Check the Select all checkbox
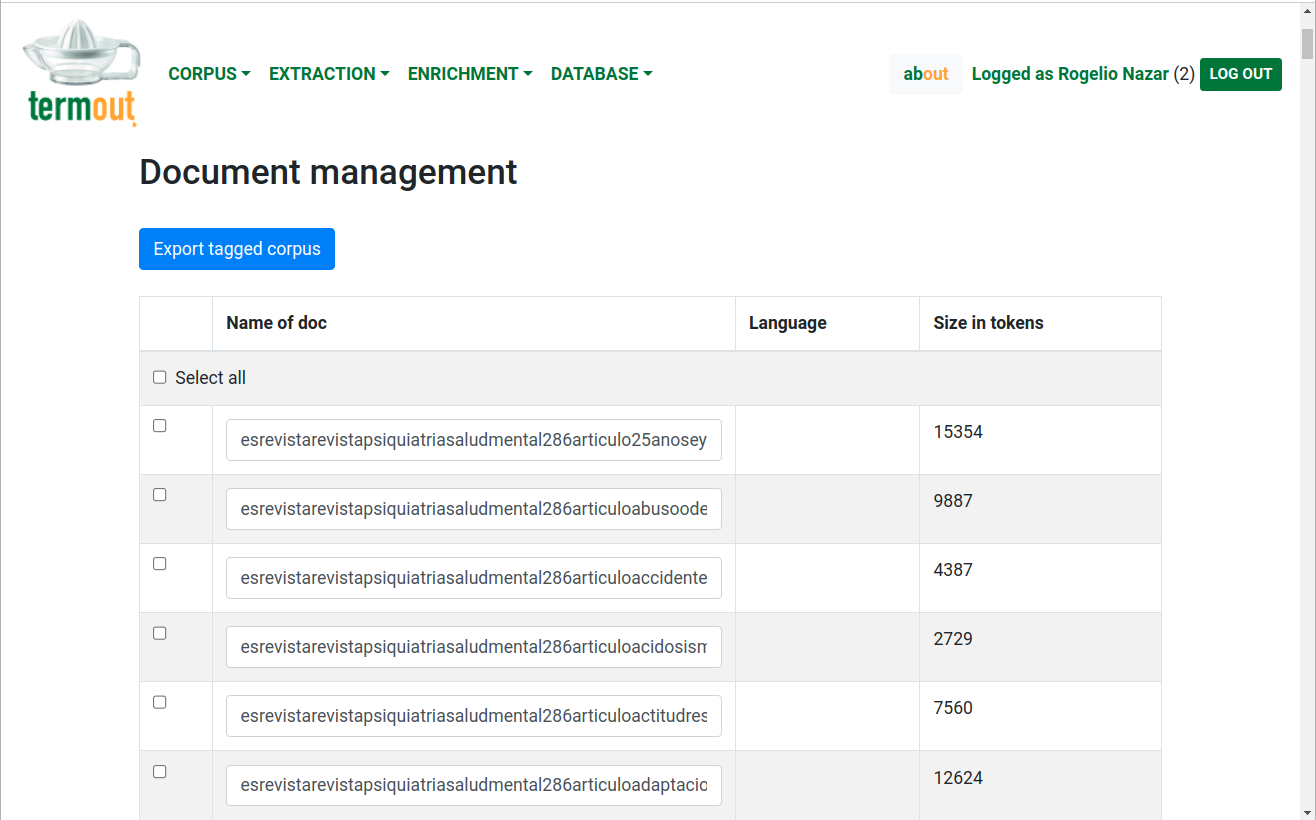 point(160,378)
